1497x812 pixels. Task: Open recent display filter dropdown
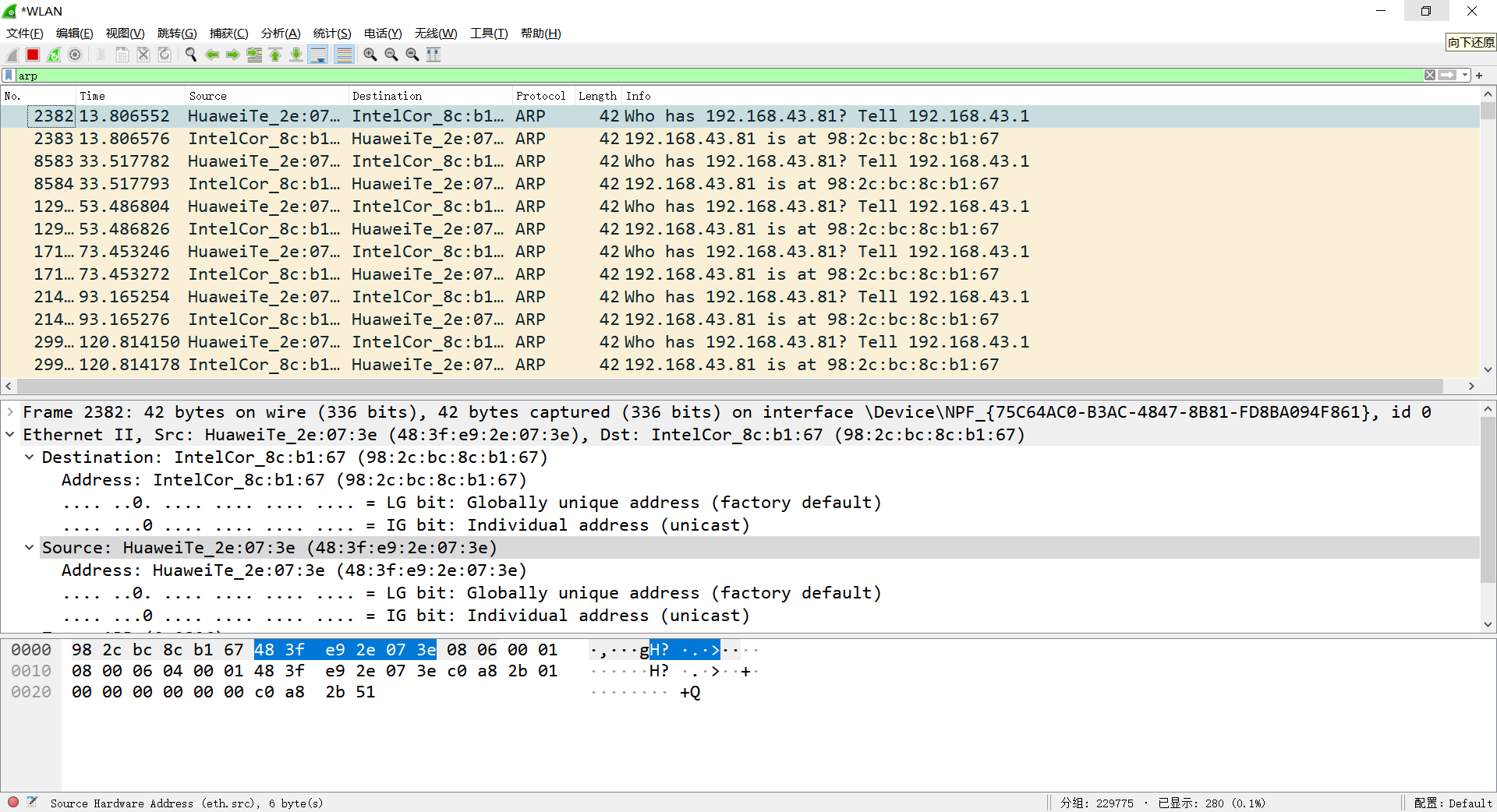pyautogui.click(x=1465, y=76)
